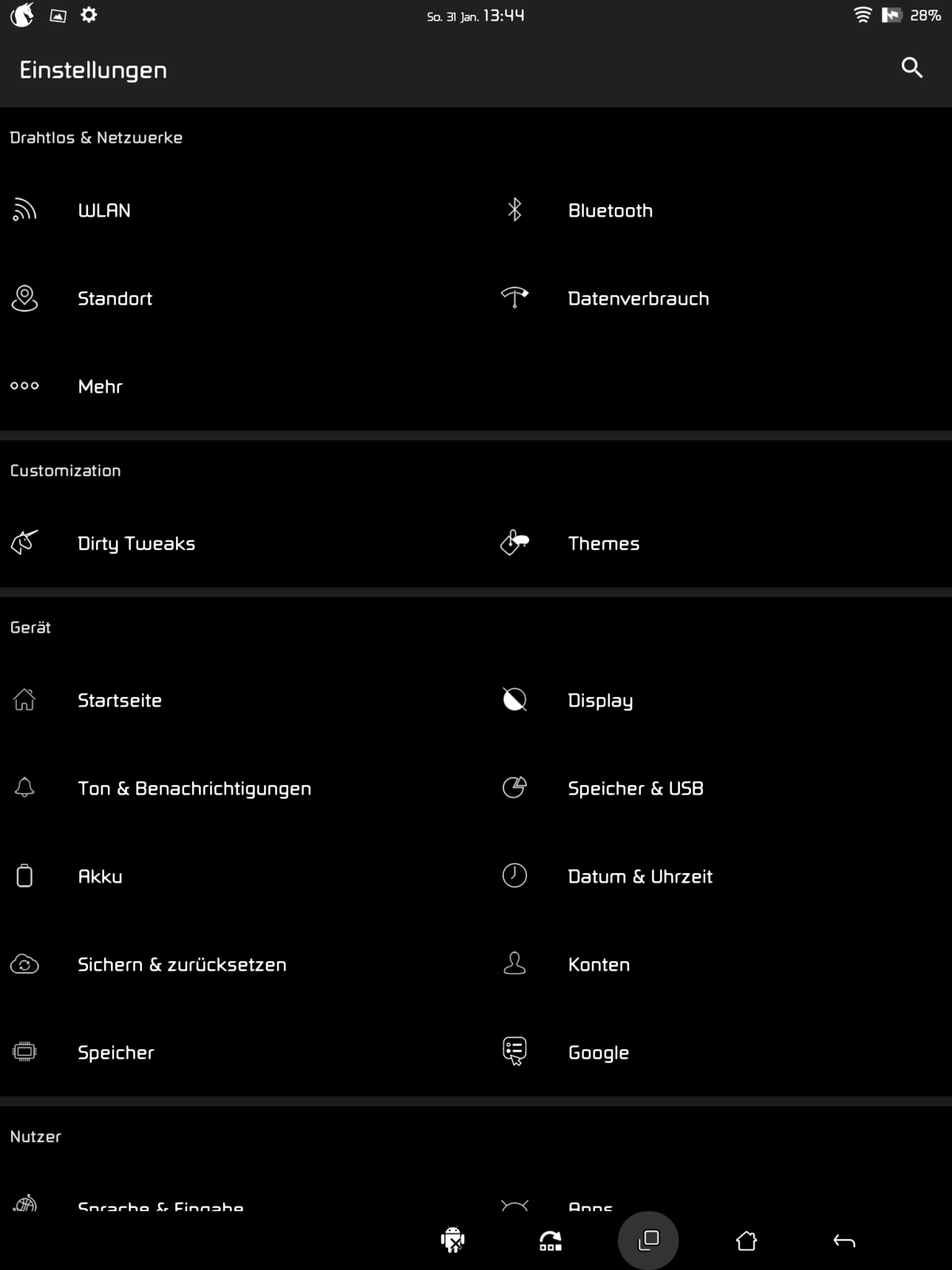Open the search icon in Einstellungen
This screenshot has height=1270, width=952.
pos(912,68)
